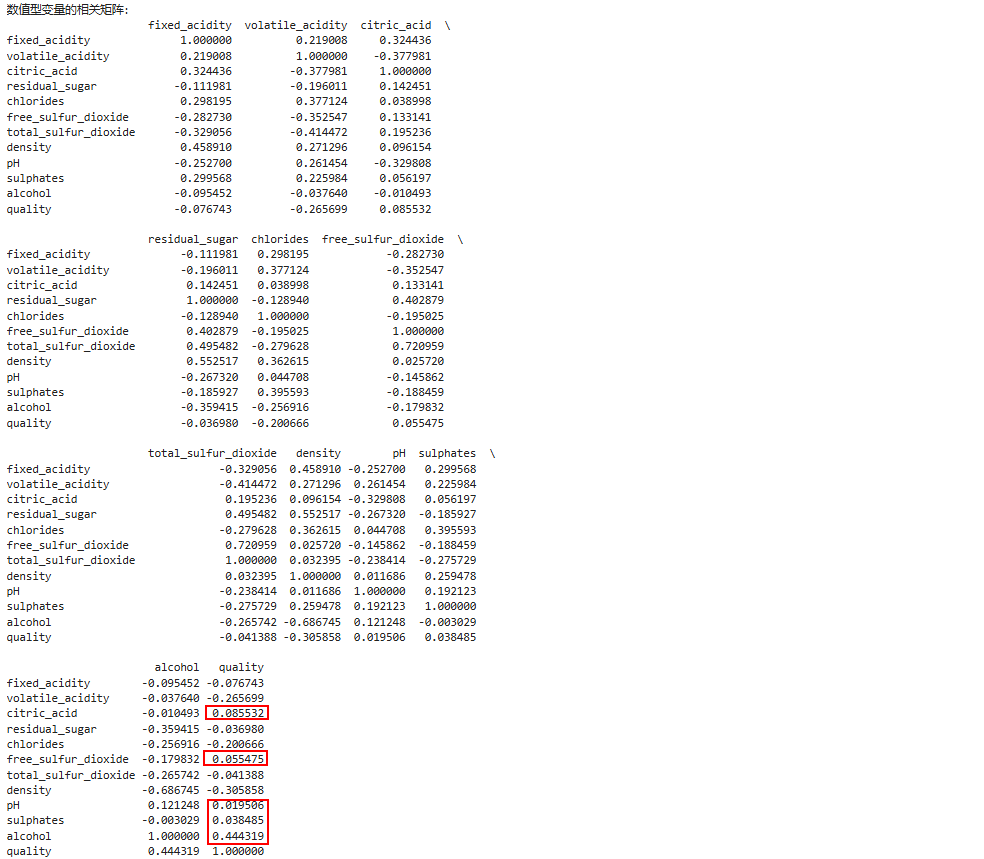This screenshot has width=984, height=859.
Task: Click -0.686745 in density row of alcohol column
Action: click(171, 790)
